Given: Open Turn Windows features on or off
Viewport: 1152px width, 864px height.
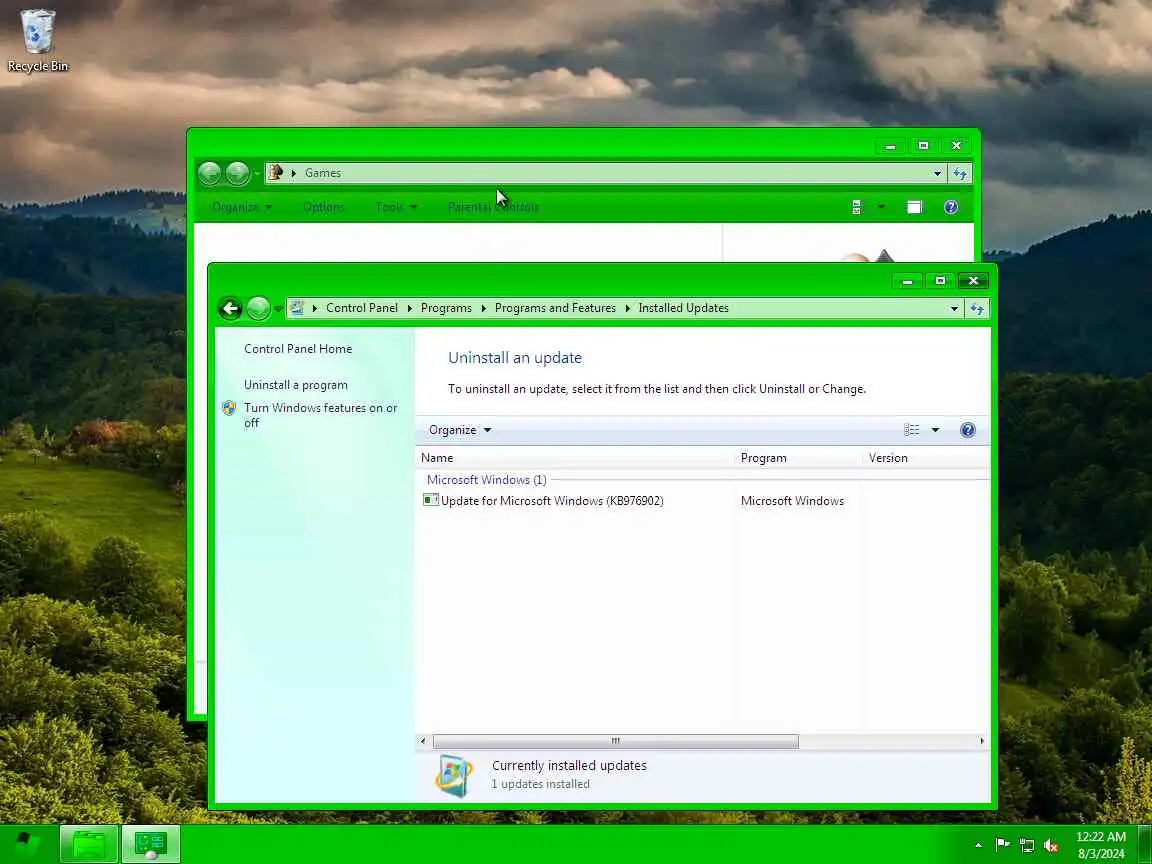Looking at the screenshot, I should click(320, 415).
